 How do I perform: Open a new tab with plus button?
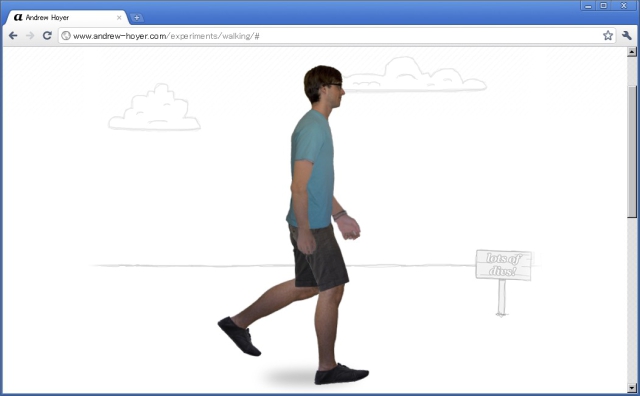[x=136, y=18]
